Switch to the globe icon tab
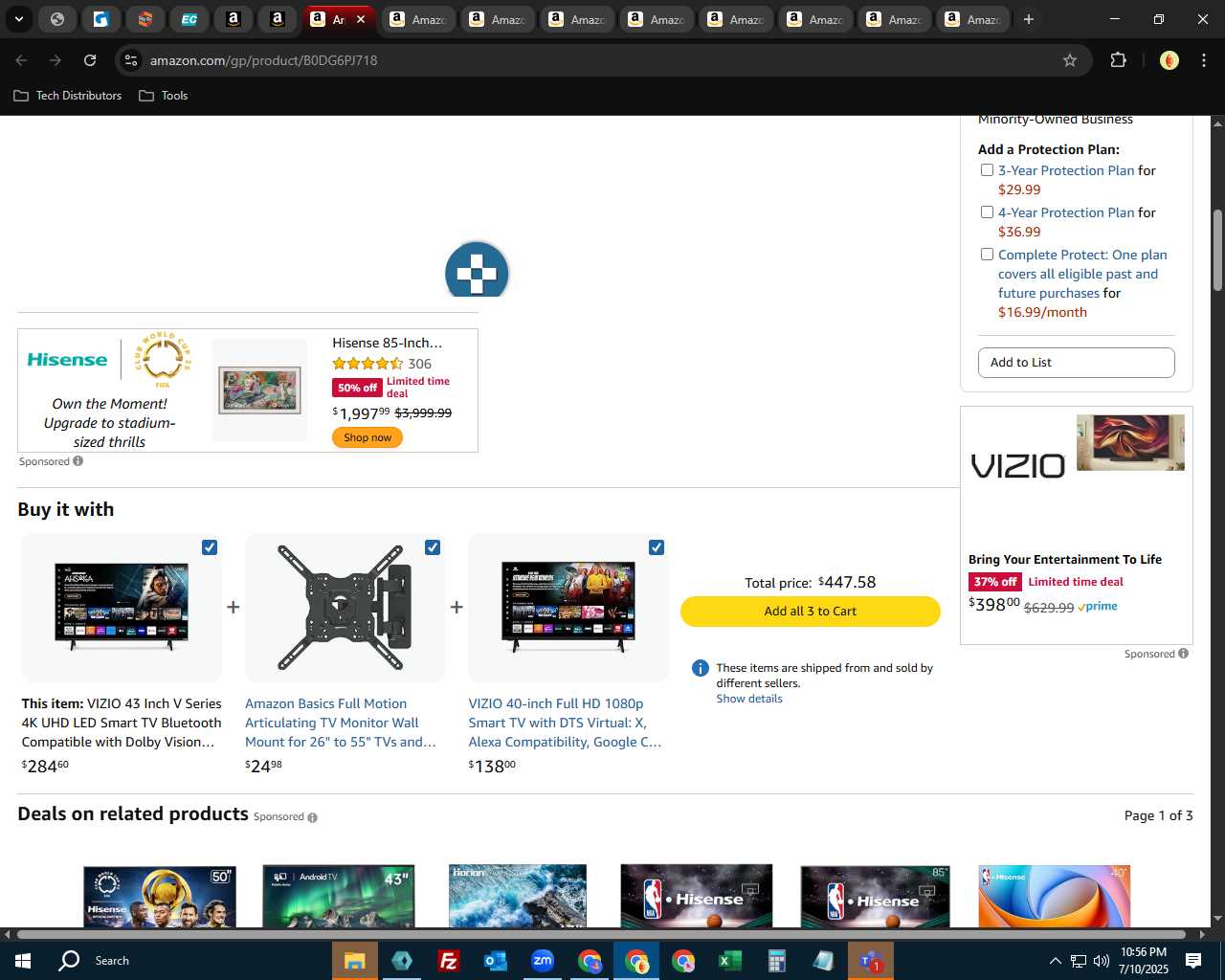Image resolution: width=1225 pixels, height=980 pixels. point(57,19)
